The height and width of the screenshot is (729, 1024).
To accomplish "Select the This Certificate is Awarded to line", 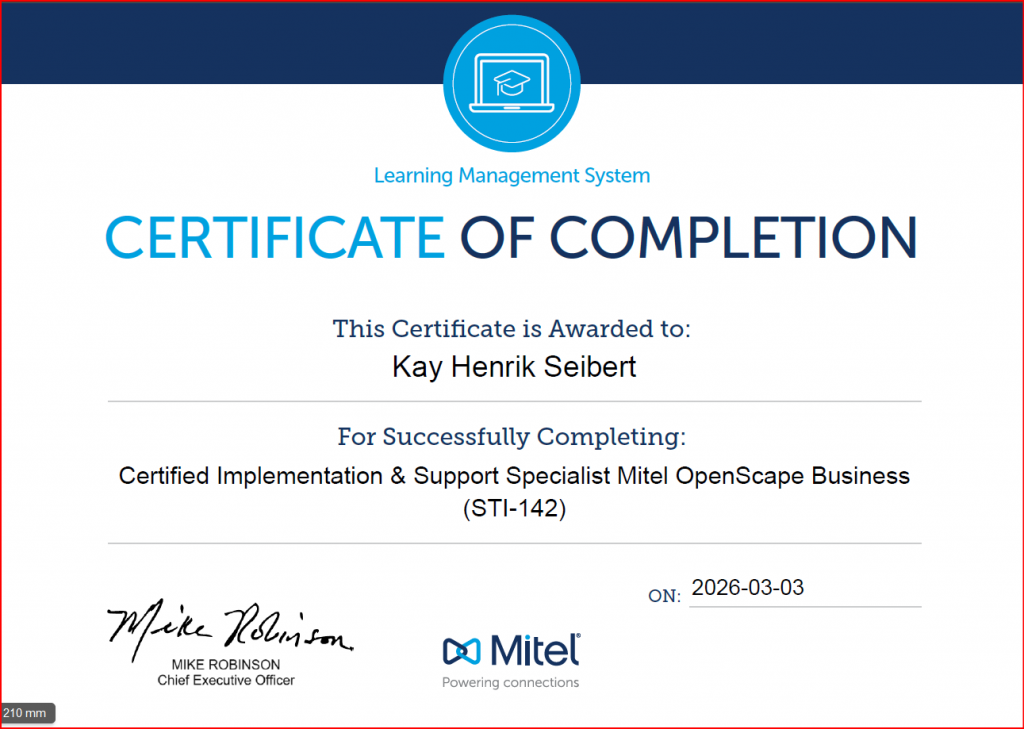I will 511,328.
